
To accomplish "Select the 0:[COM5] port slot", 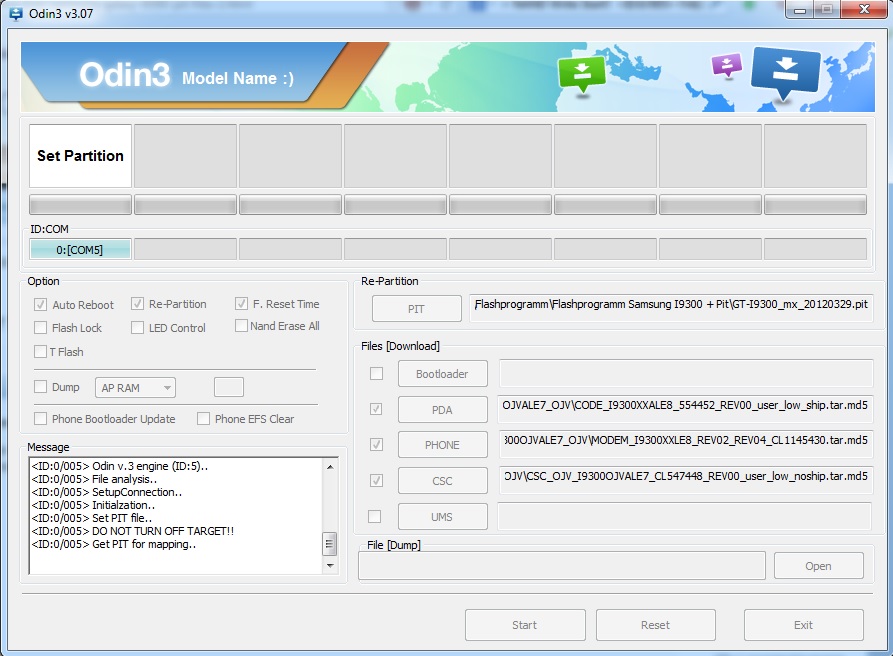I will [x=80, y=249].
